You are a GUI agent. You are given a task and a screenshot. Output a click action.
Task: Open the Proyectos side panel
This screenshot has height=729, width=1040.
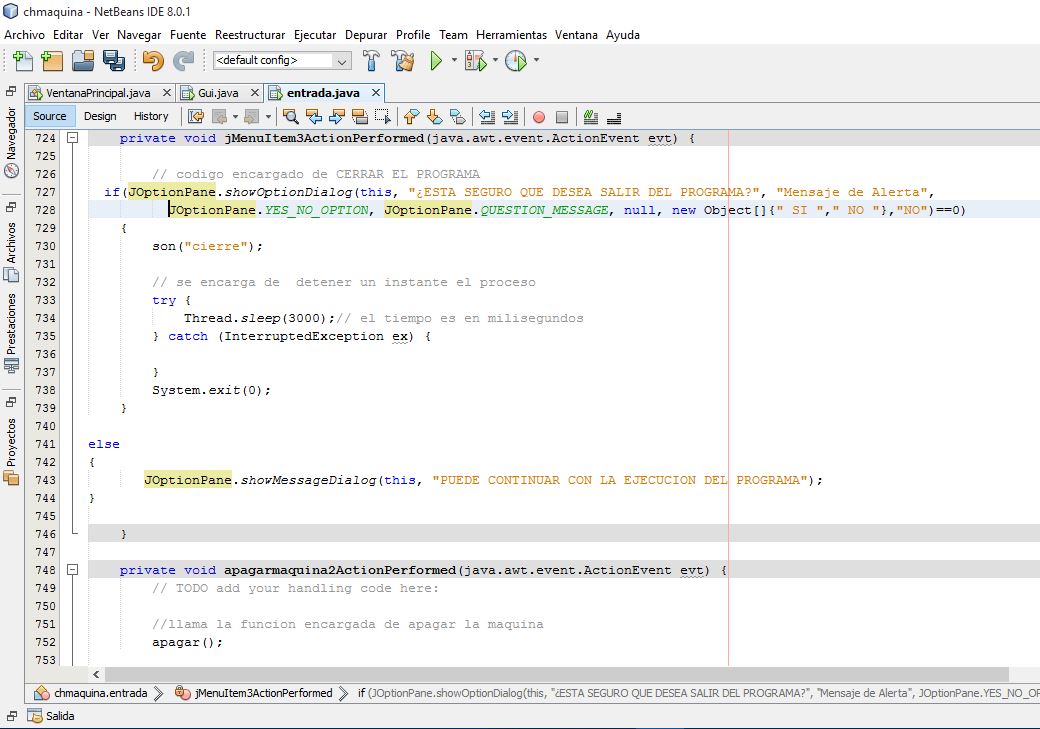(x=11, y=451)
